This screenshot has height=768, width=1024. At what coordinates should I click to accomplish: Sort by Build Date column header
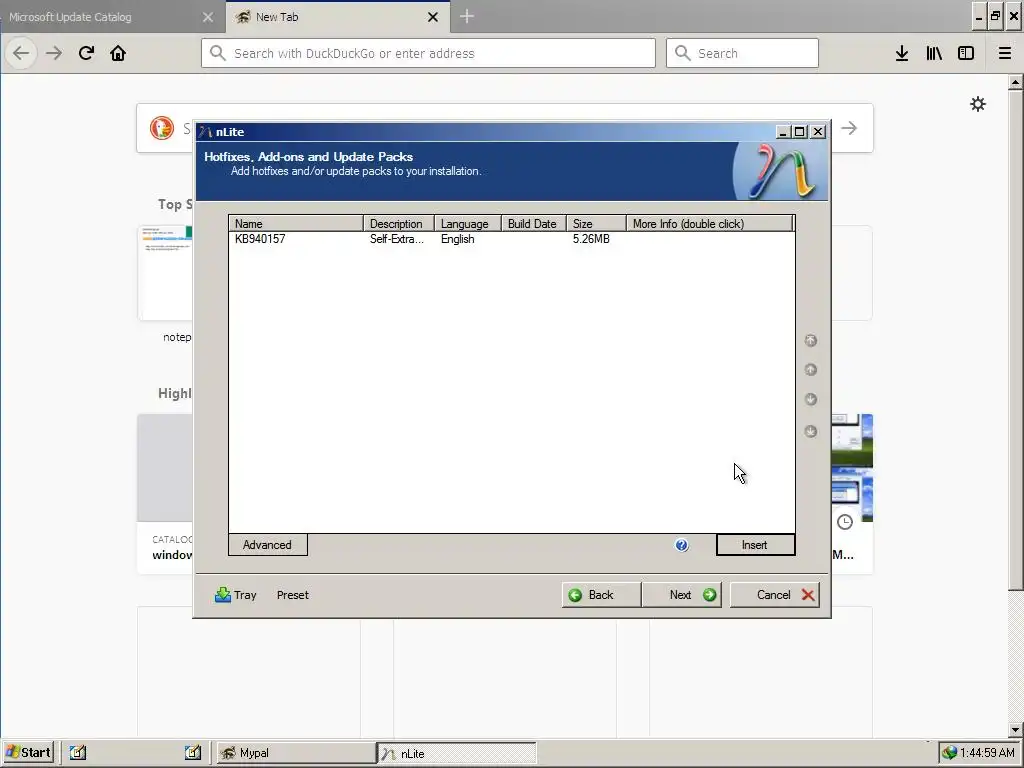click(x=534, y=223)
